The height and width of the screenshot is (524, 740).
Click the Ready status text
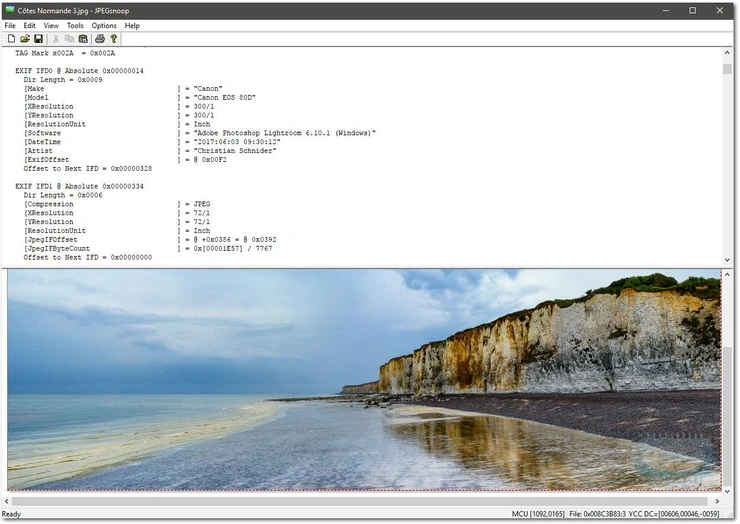[11, 514]
